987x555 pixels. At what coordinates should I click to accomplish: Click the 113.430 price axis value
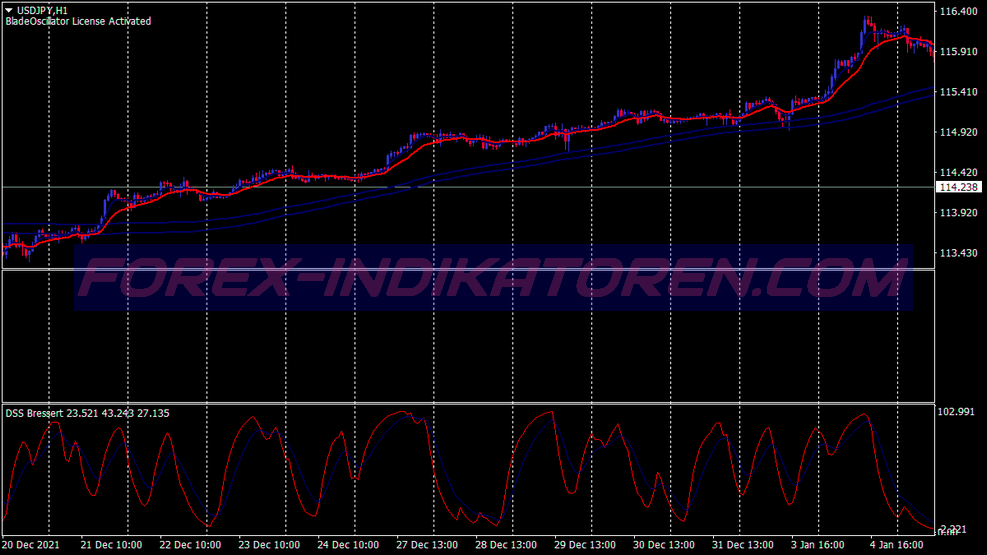[x=958, y=253]
